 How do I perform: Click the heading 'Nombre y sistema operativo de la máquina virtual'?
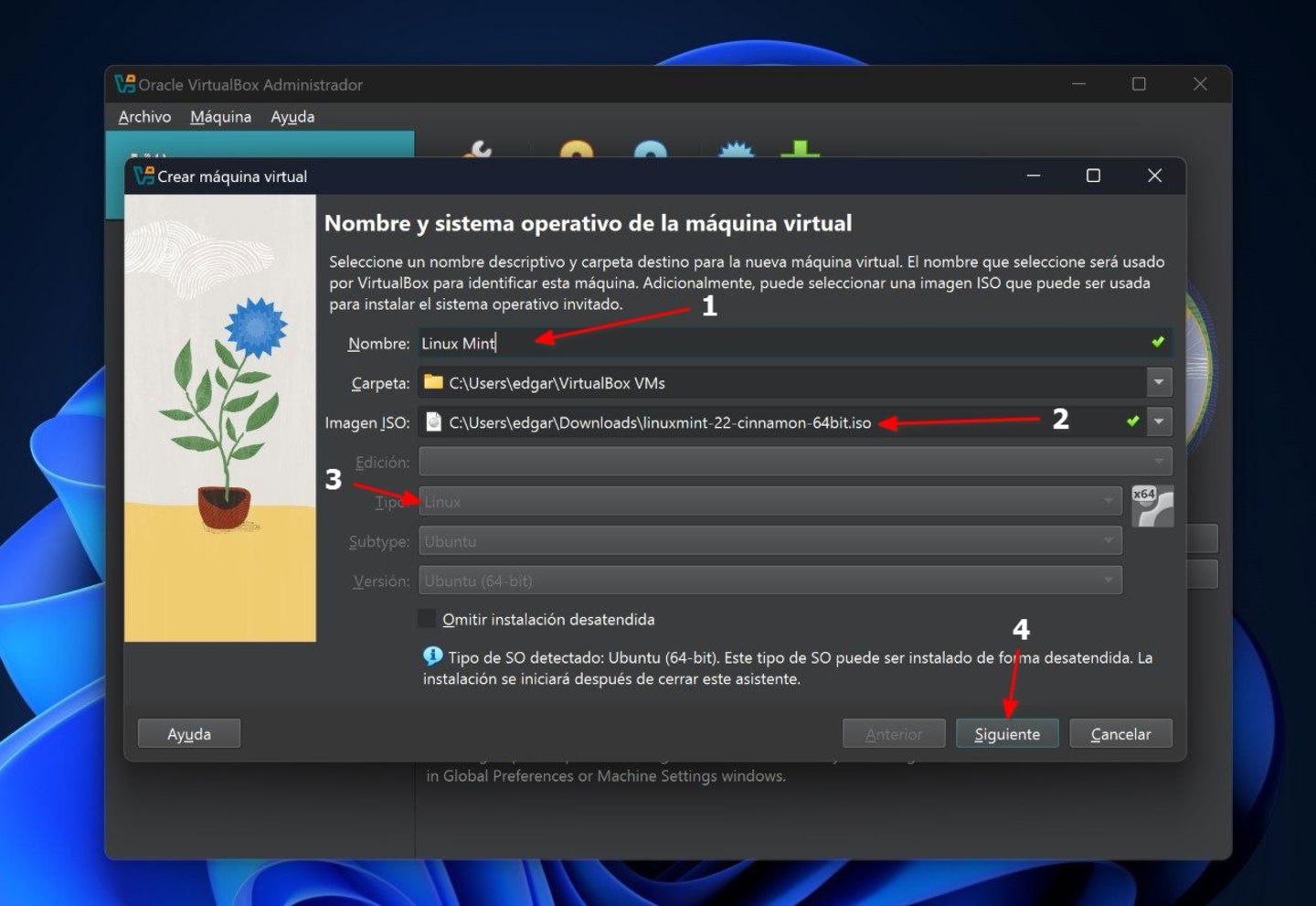(588, 223)
